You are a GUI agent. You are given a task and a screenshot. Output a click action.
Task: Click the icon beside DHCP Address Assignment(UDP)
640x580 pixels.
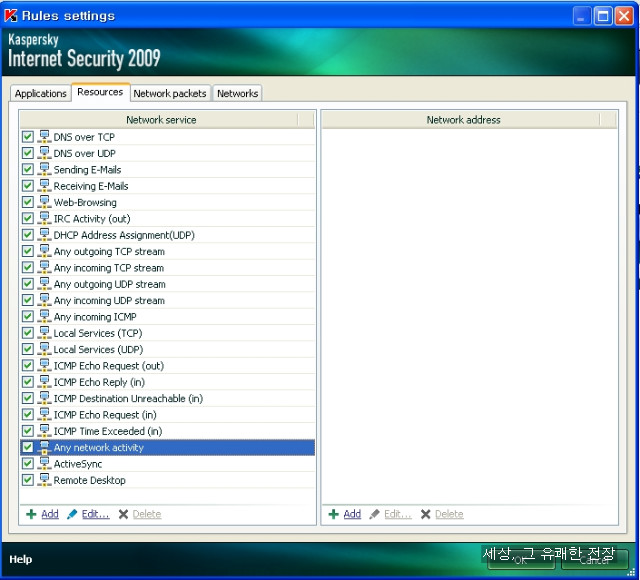point(44,235)
